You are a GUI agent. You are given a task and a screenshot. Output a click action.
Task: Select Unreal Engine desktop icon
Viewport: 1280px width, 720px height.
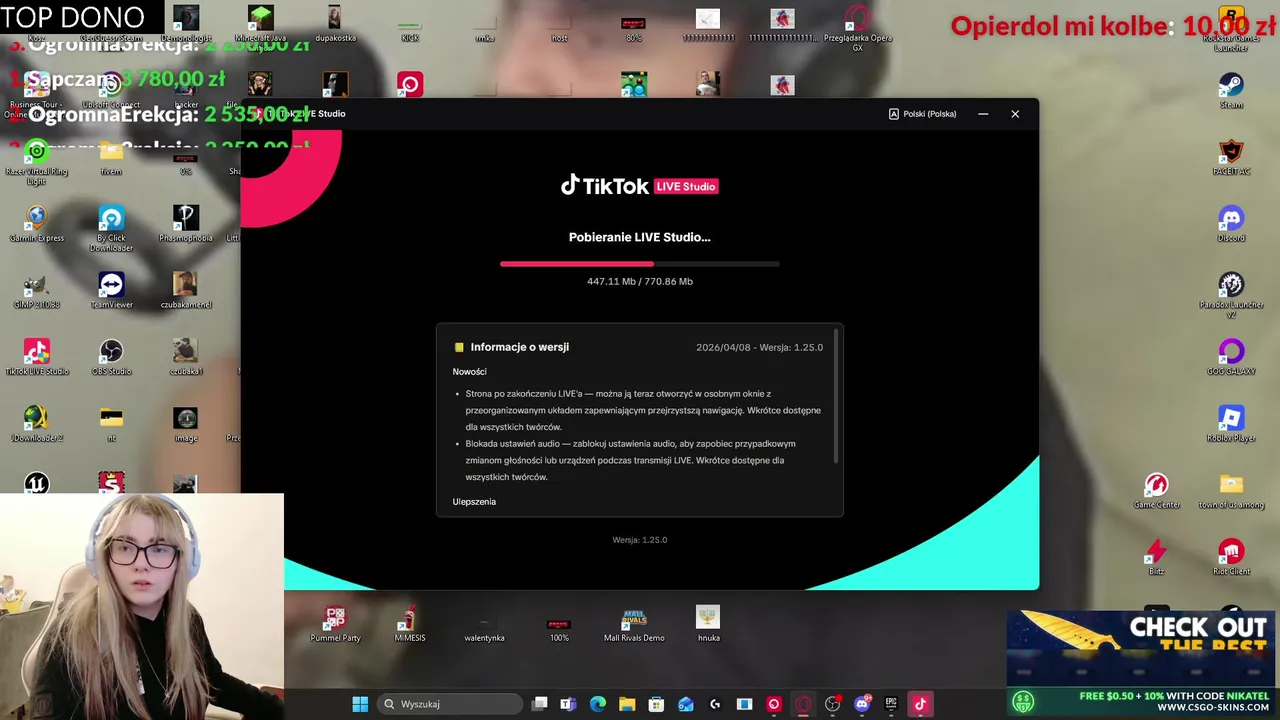(36, 483)
